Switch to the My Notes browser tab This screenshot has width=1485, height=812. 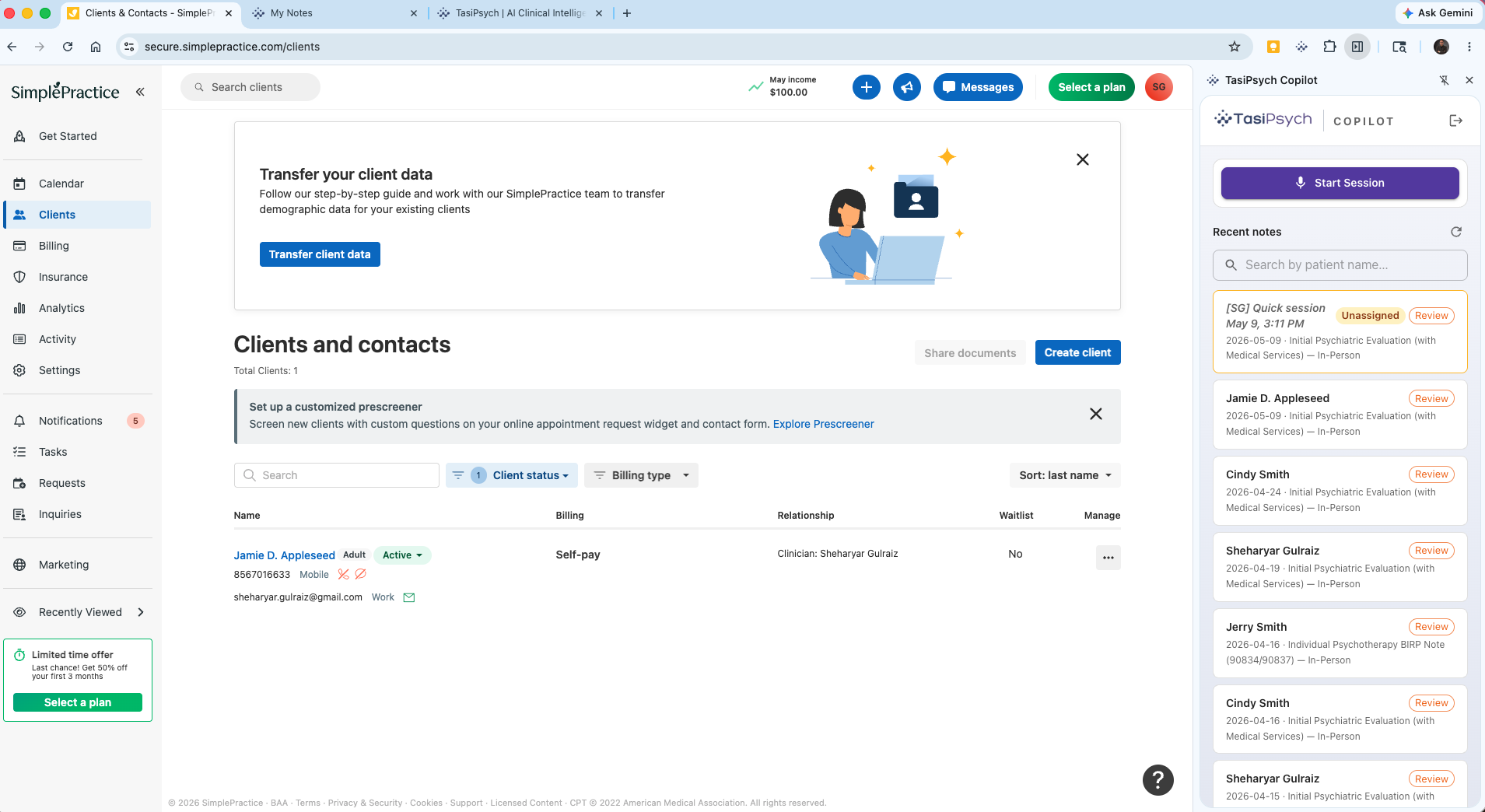click(x=334, y=13)
